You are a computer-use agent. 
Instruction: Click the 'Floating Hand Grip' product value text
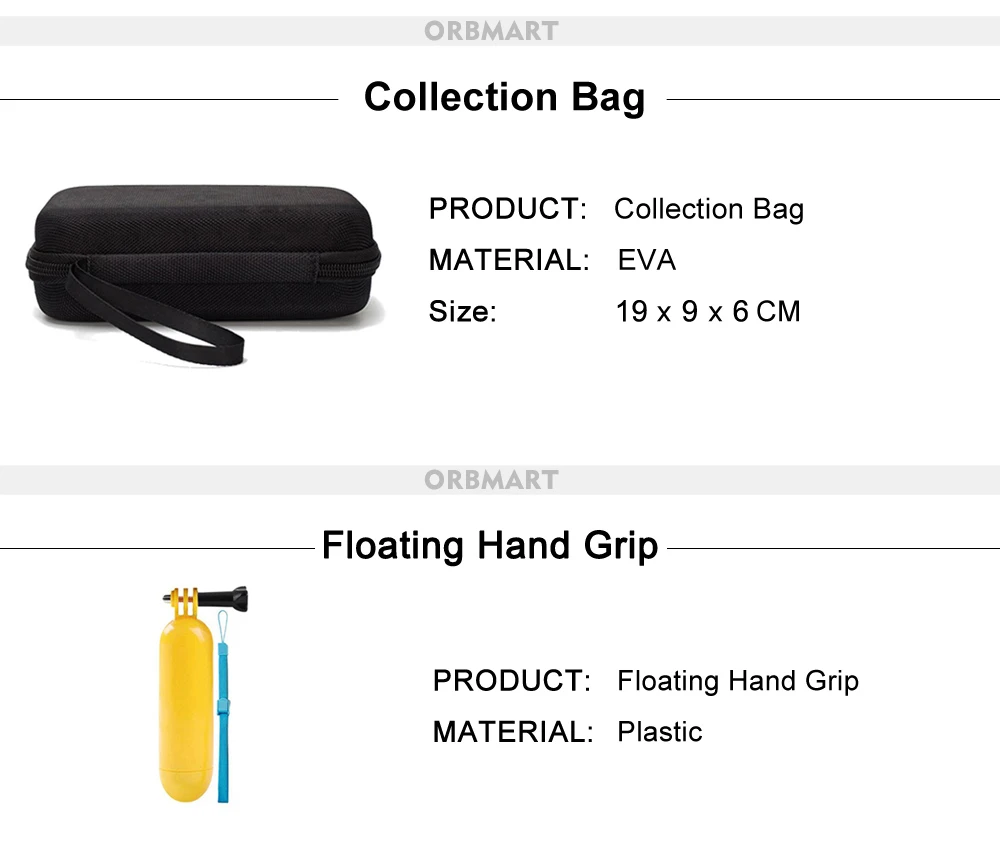click(x=737, y=682)
